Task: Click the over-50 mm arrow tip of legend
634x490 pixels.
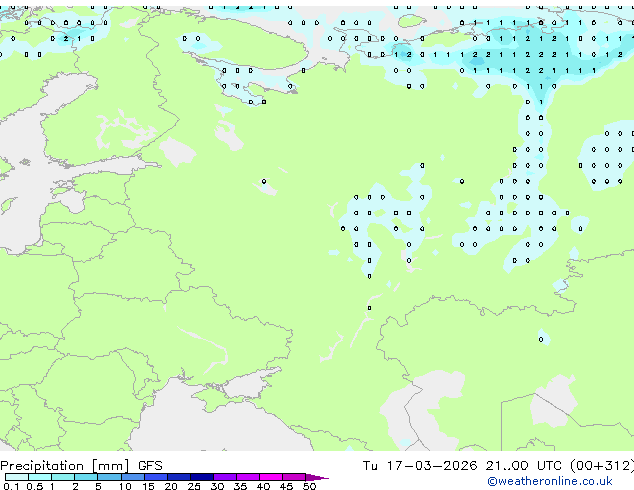Action: click(x=317, y=477)
